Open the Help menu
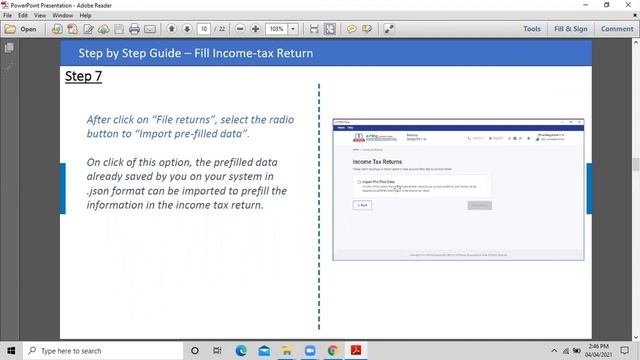Image resolution: width=640 pixels, height=360 pixels. pyautogui.click(x=85, y=16)
